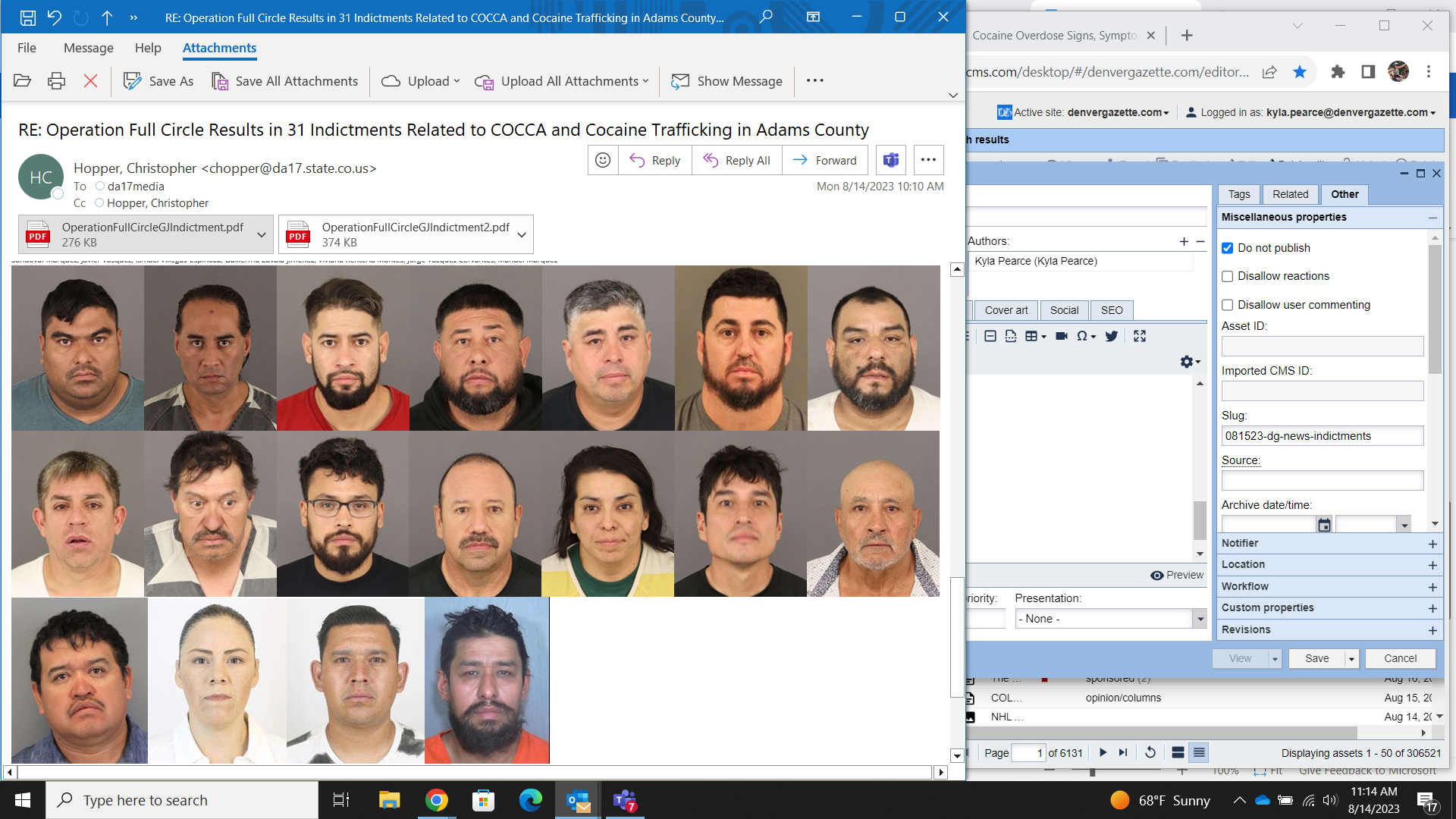Click the quick print icon
Viewport: 1456px width, 819px height.
[56, 80]
